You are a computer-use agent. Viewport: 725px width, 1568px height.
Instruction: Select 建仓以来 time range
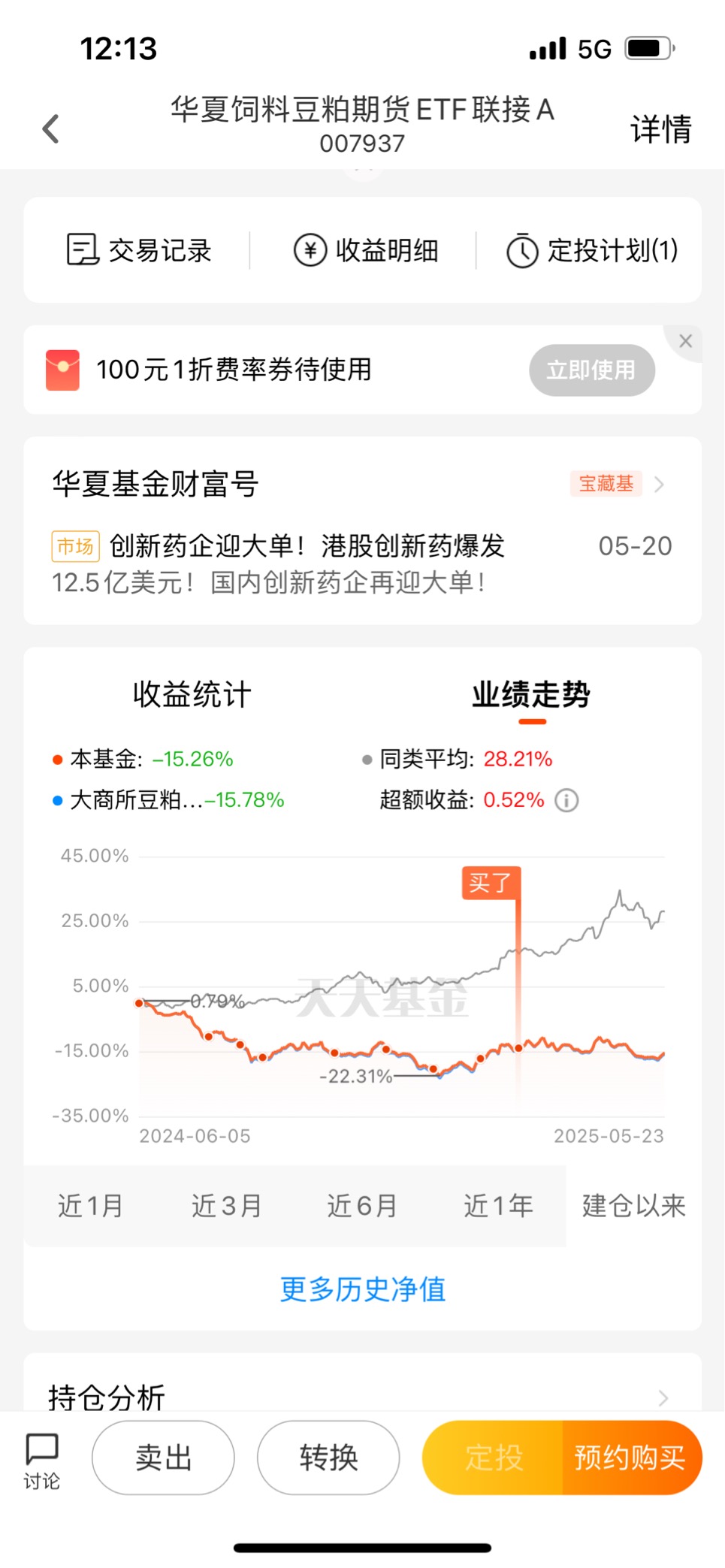(x=633, y=1206)
